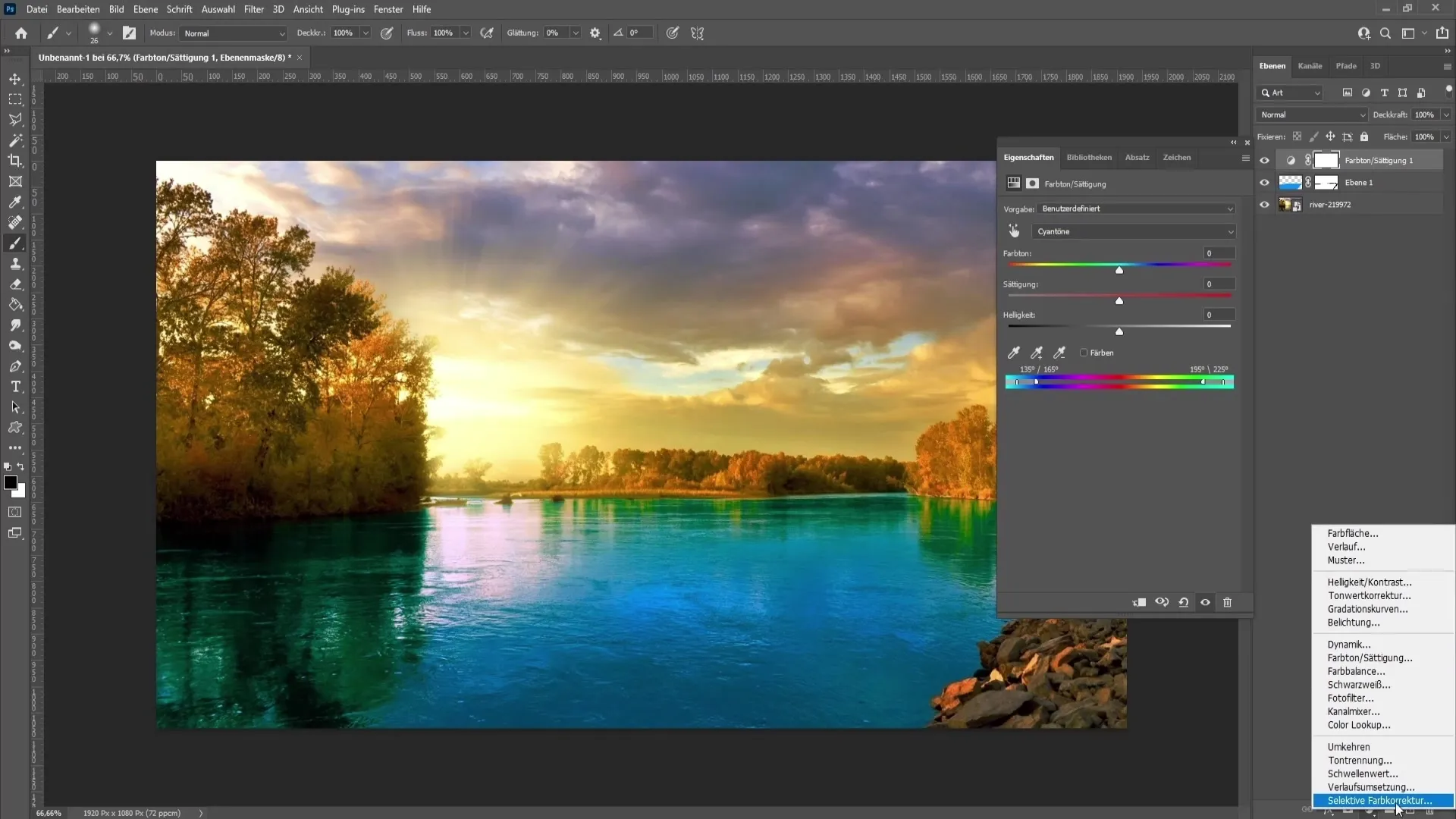This screenshot has height=819, width=1456.
Task: Select the Move tool
Action: pyautogui.click(x=14, y=78)
